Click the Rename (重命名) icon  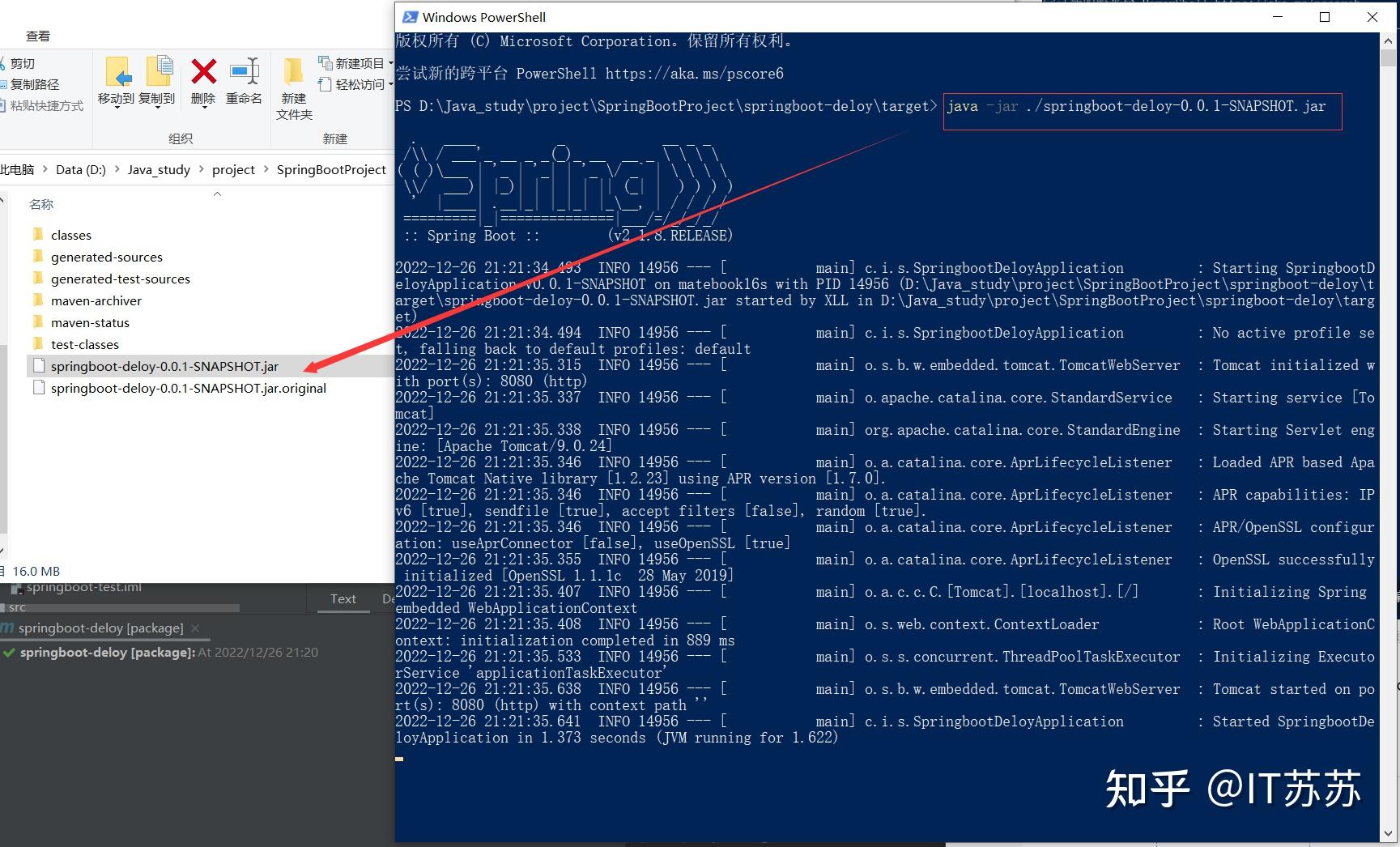pos(244,71)
